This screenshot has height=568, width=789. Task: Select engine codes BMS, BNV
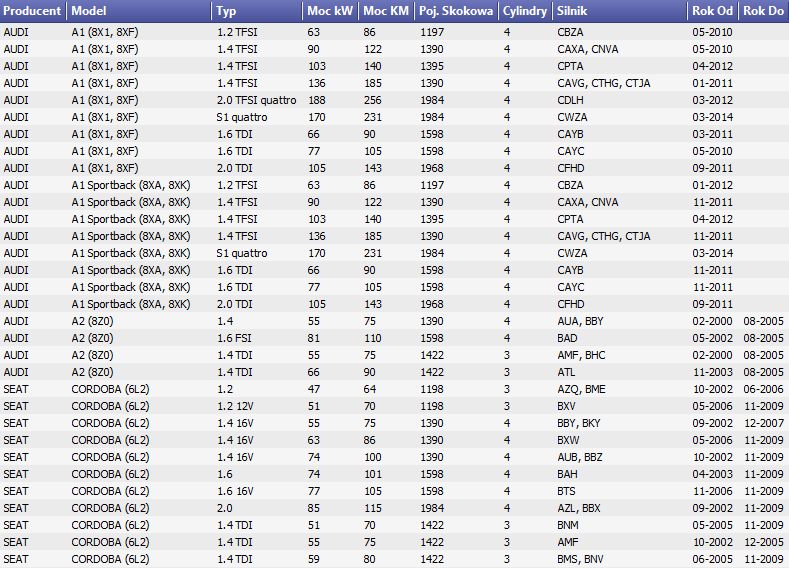pos(580,559)
